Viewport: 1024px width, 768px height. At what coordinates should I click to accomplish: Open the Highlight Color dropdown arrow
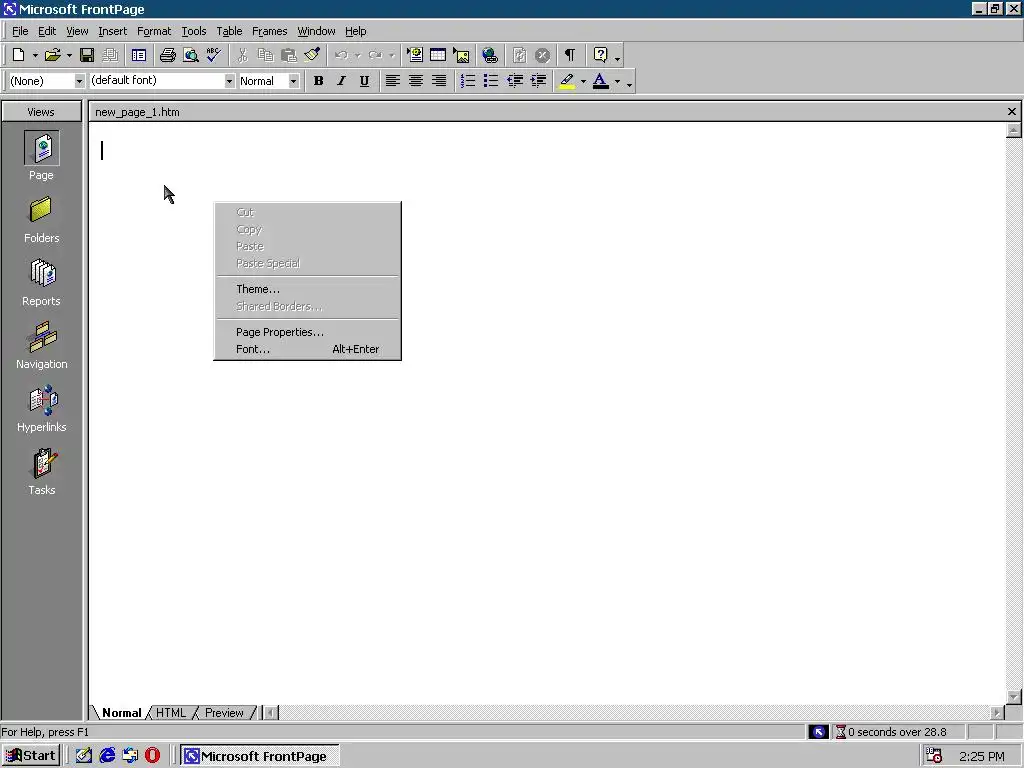click(583, 81)
